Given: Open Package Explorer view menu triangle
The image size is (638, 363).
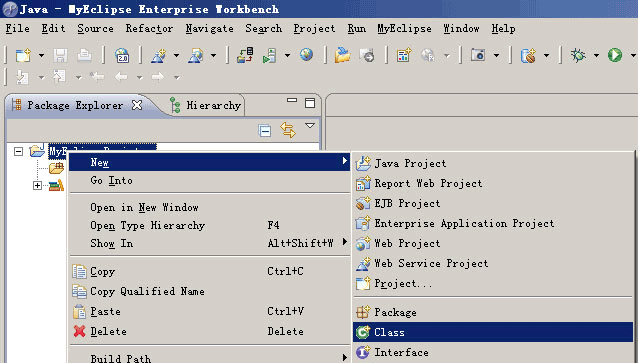Looking at the screenshot, I should [x=310, y=126].
